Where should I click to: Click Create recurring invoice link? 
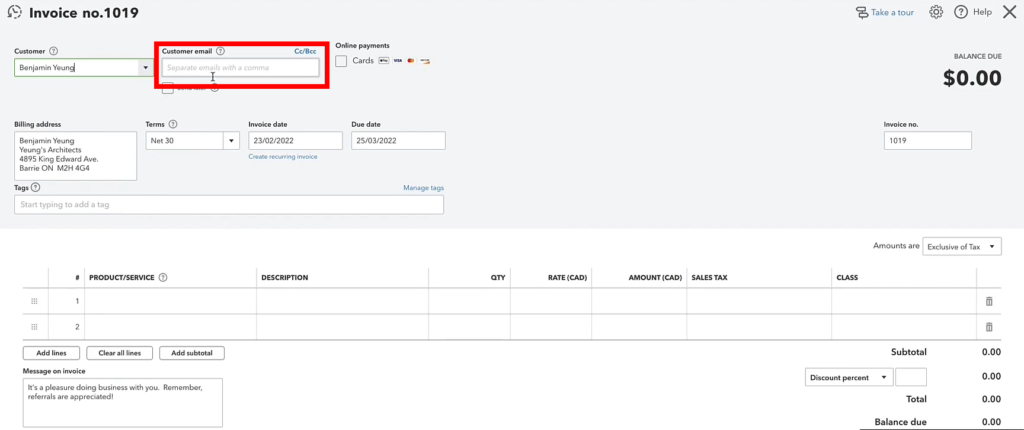click(x=283, y=157)
